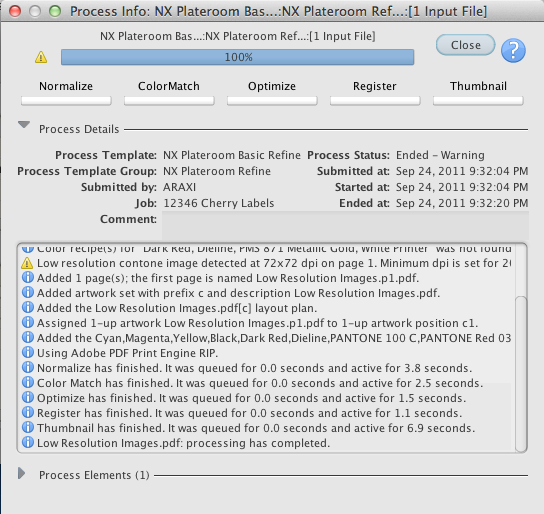Click the warning icon on low resolution message

click(x=27, y=263)
